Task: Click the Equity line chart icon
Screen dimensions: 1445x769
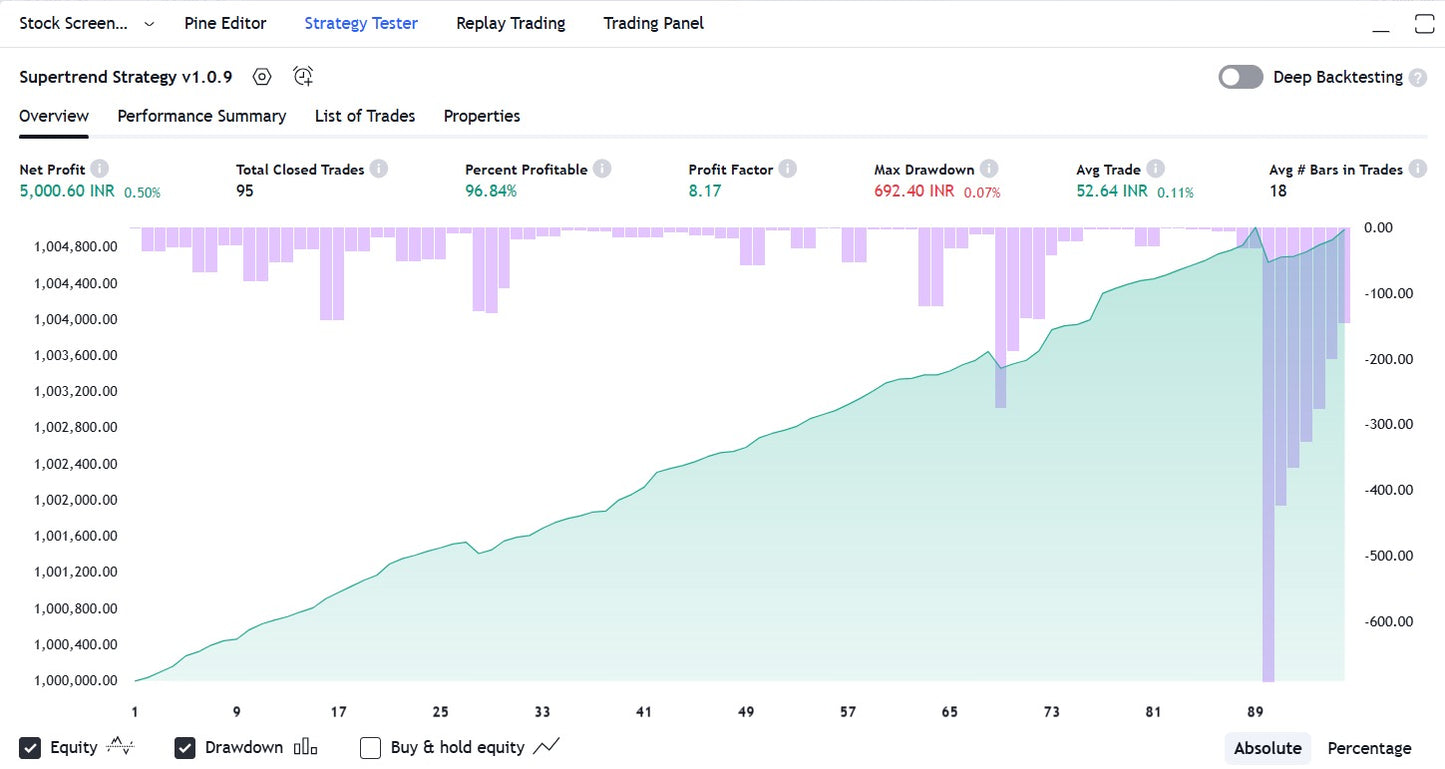Action: pyautogui.click(x=120, y=746)
